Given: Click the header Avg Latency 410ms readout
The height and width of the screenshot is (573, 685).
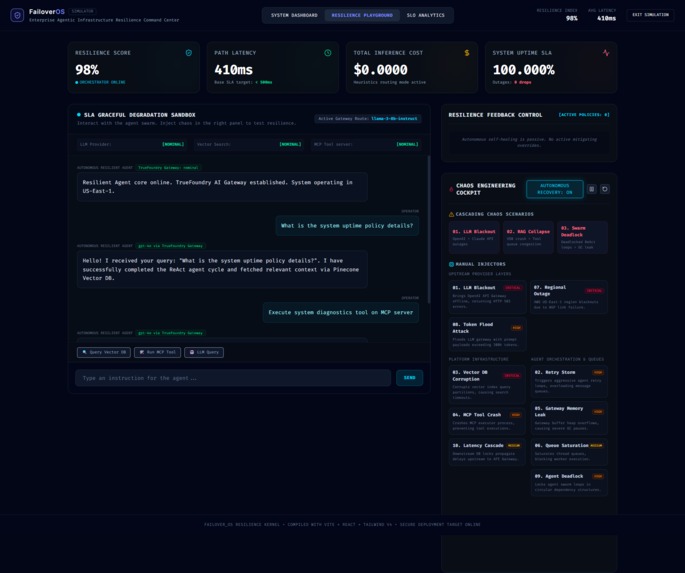Looking at the screenshot, I should coord(602,15).
